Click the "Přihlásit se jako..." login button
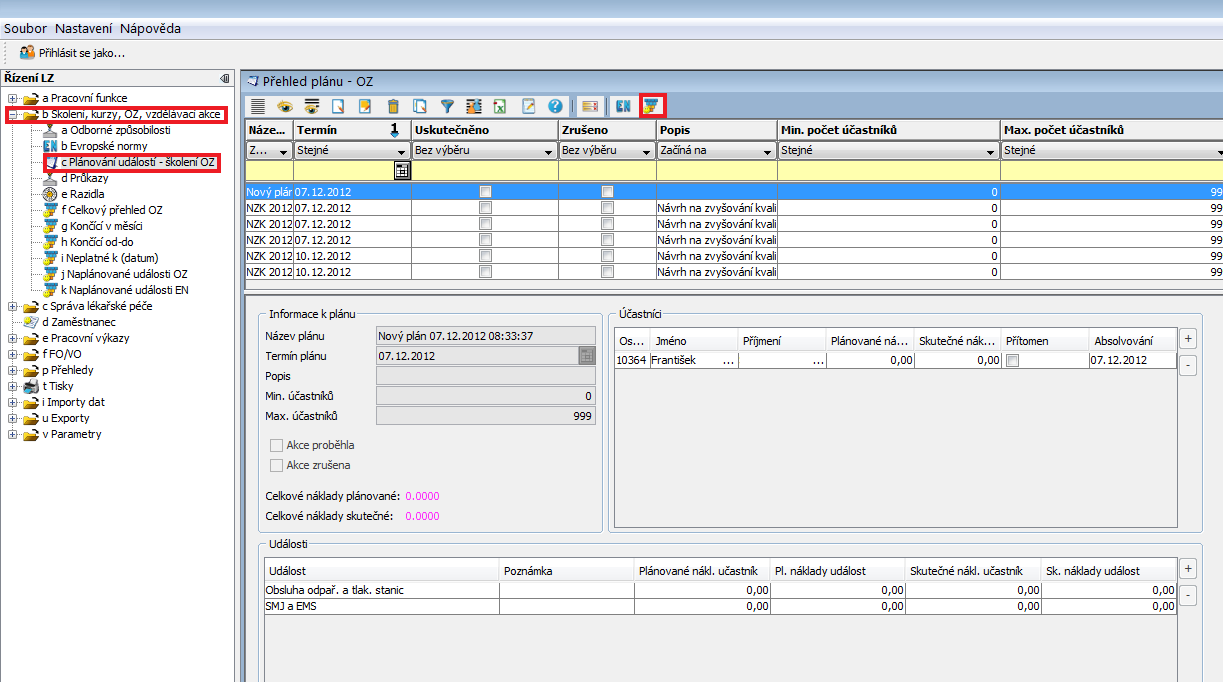 point(72,52)
